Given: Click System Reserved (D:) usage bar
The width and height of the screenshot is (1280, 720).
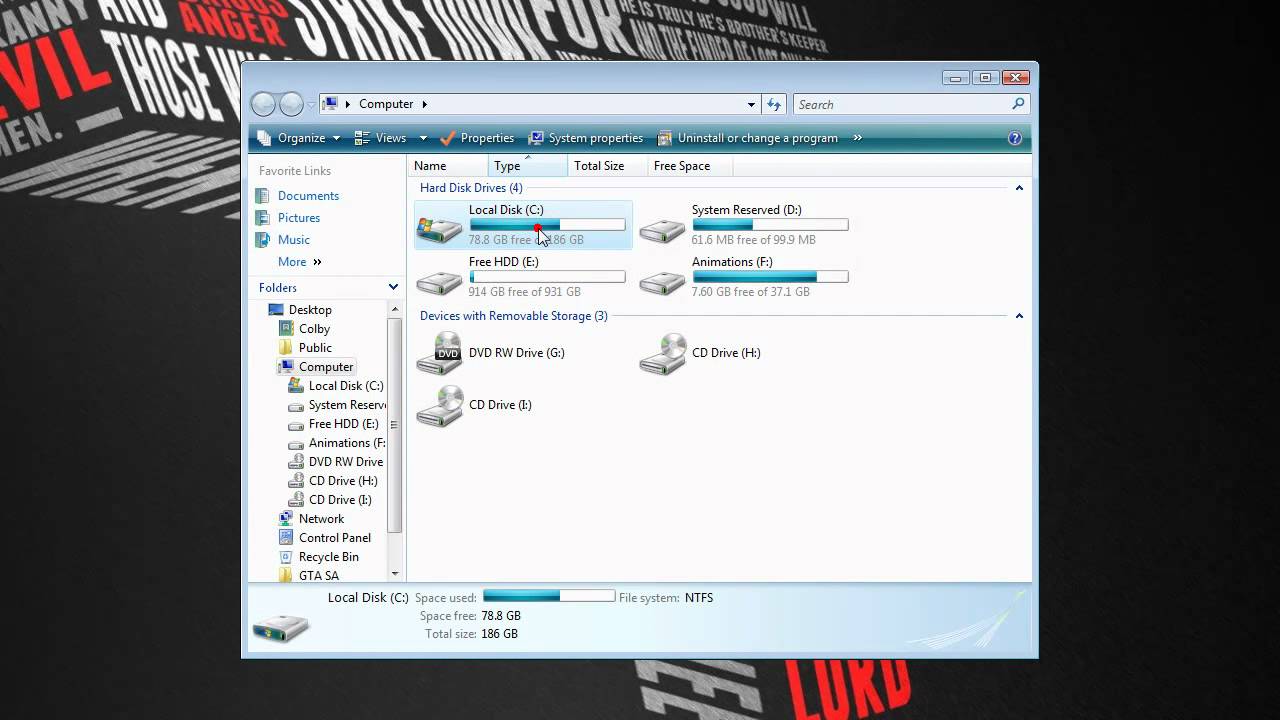Looking at the screenshot, I should click(770, 225).
